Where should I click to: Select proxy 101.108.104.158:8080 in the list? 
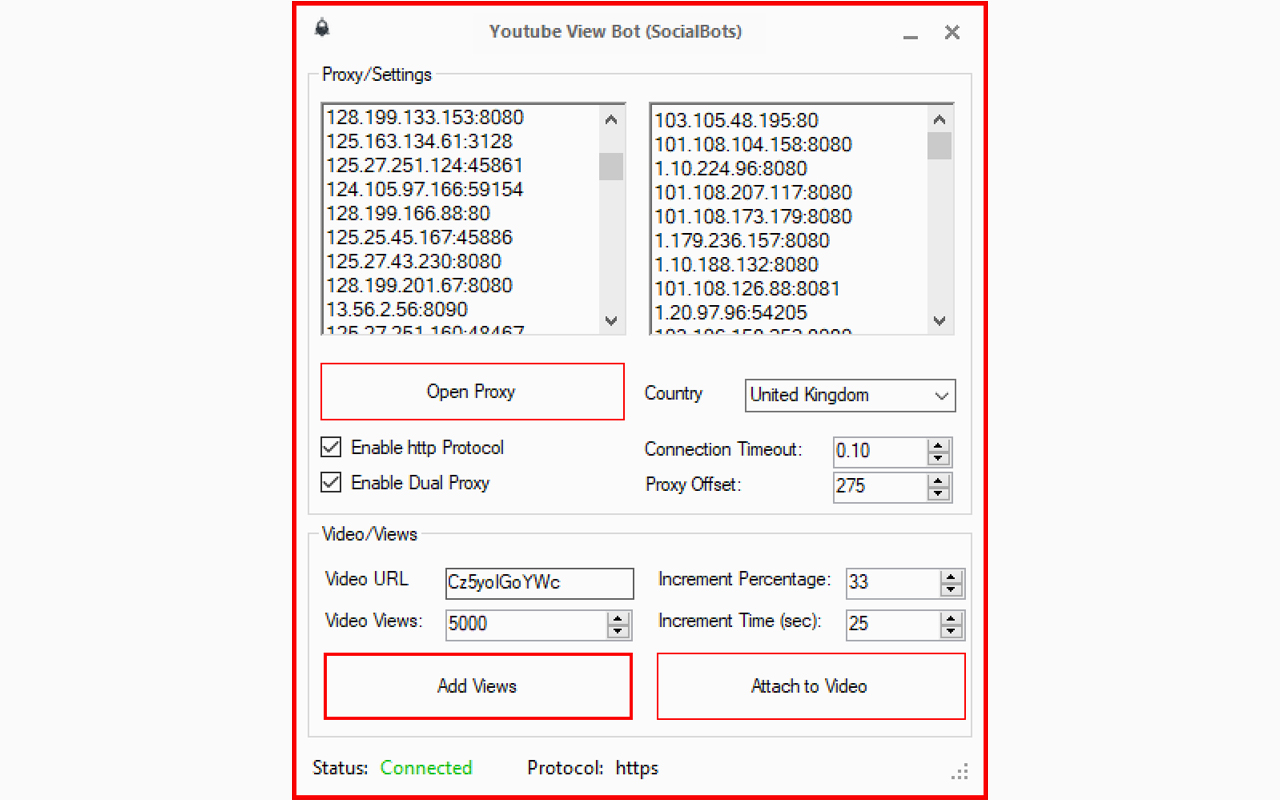point(753,145)
